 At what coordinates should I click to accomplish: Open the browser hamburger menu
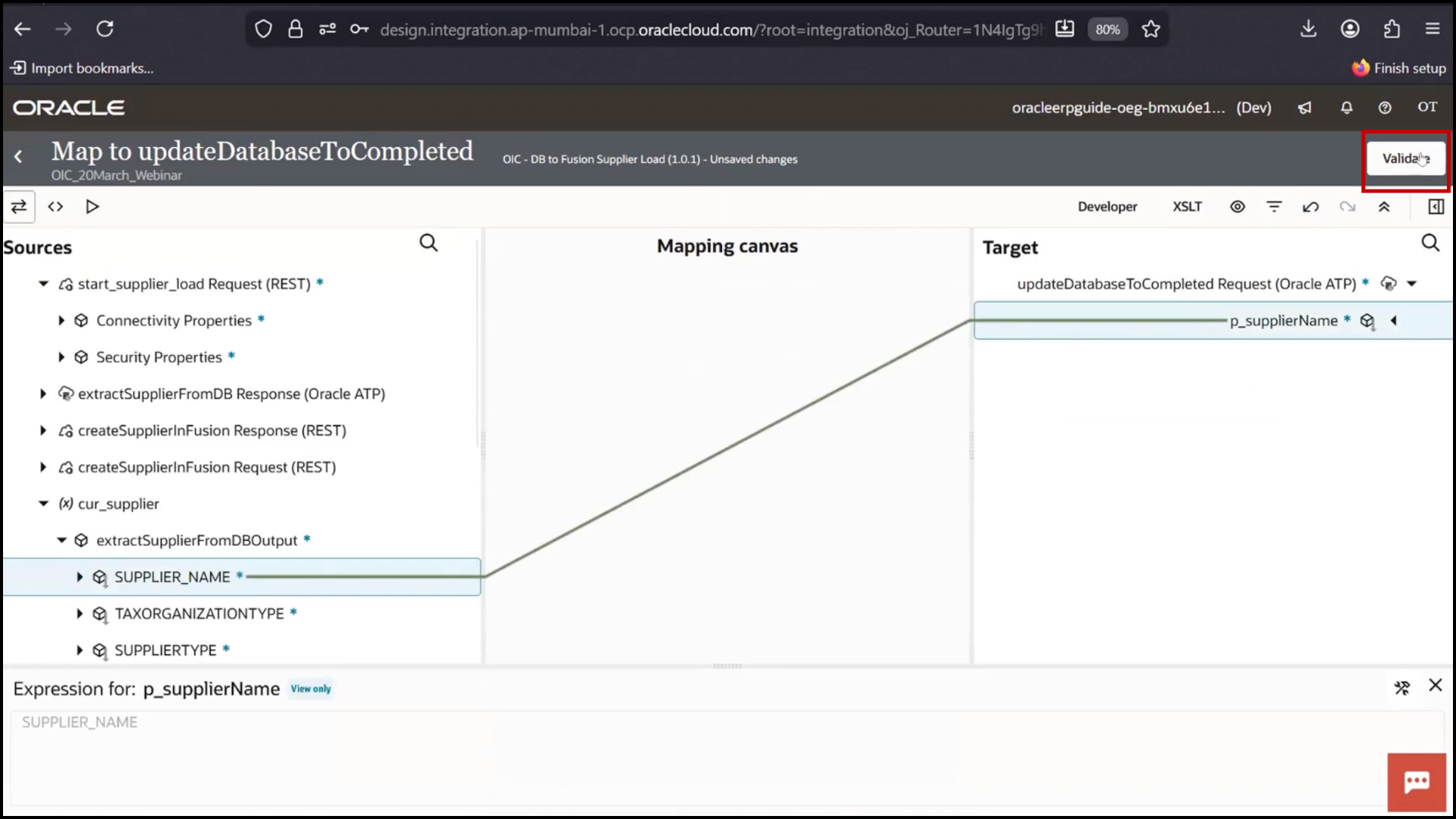tap(1432, 29)
